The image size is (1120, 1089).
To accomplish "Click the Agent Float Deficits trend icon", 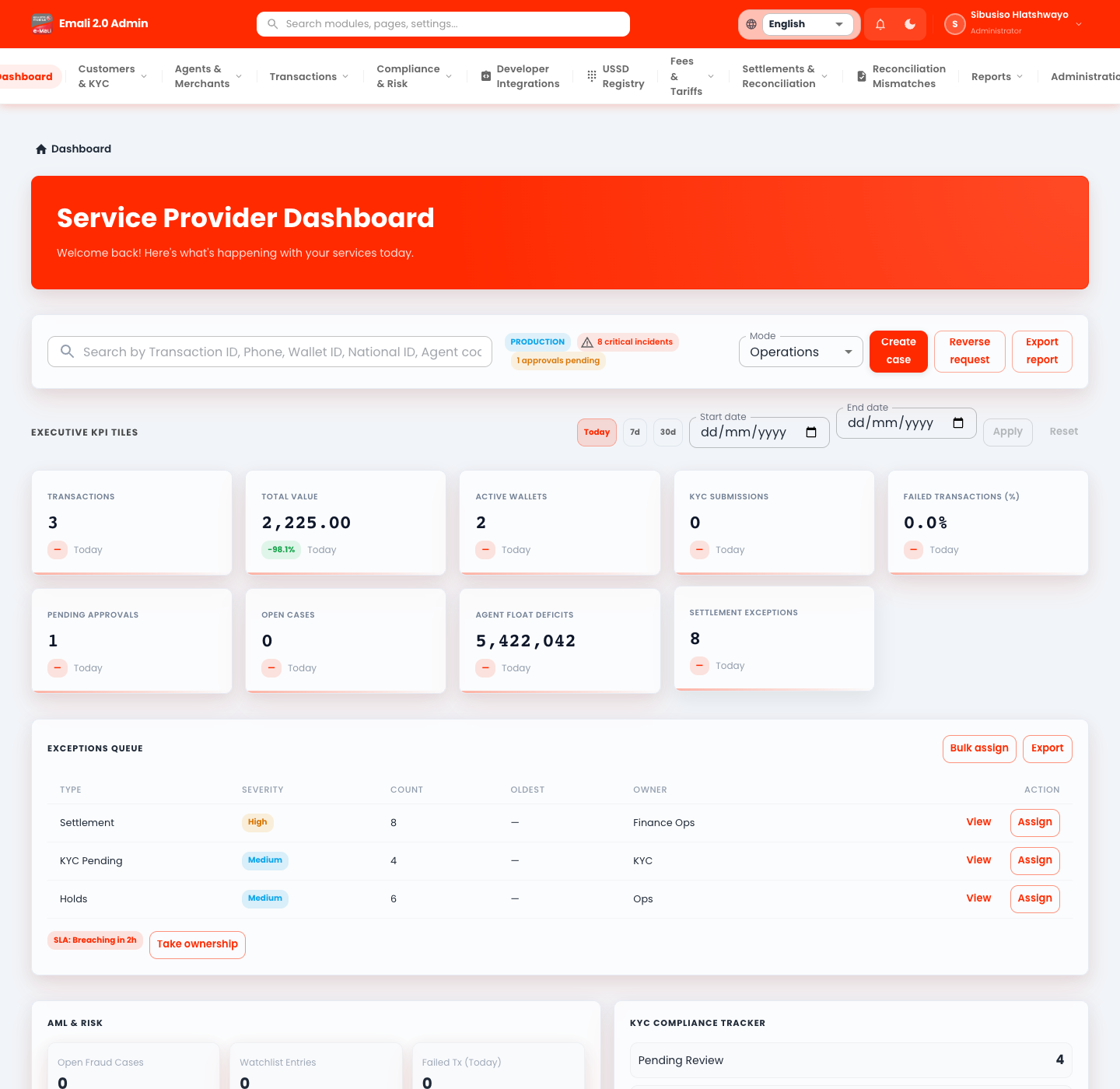I will (485, 668).
